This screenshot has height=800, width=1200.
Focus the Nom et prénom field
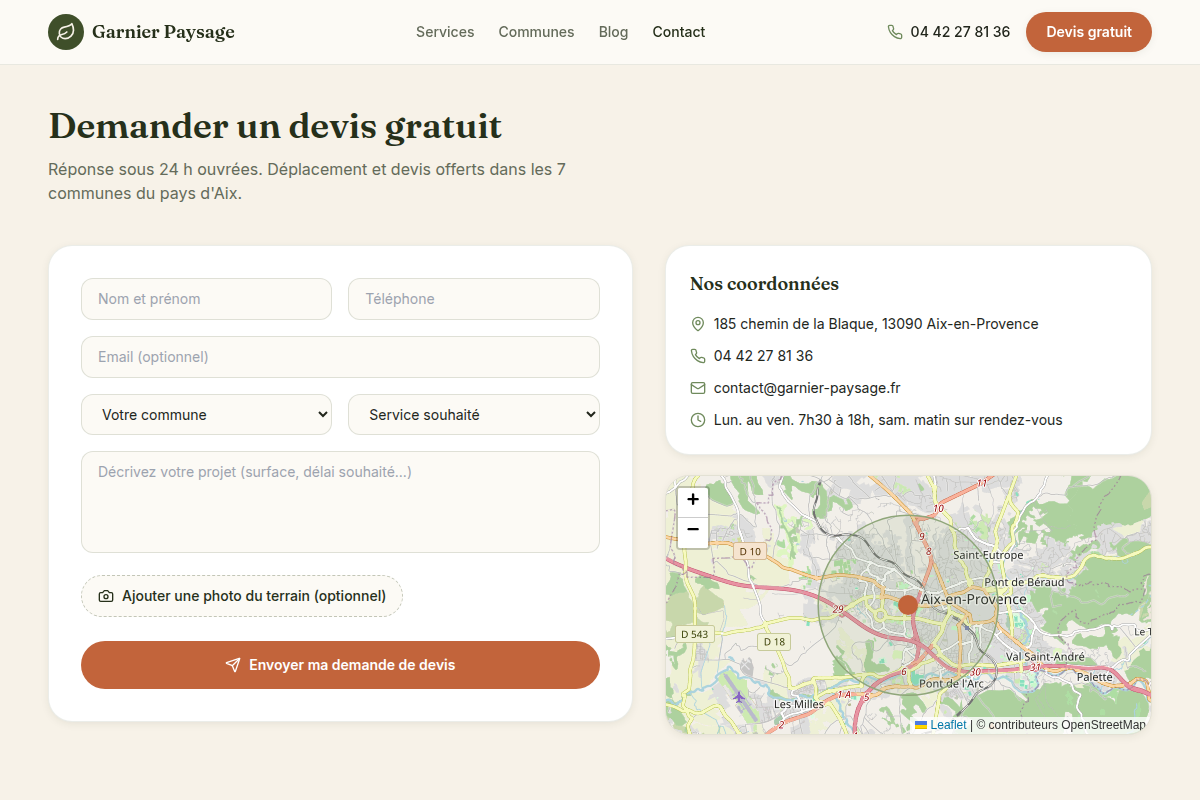point(206,299)
